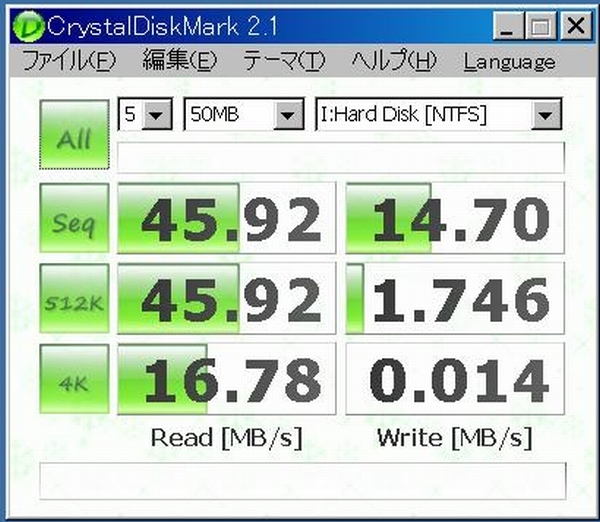
Task: Click the Write [MB/s] column label
Action: [455, 438]
